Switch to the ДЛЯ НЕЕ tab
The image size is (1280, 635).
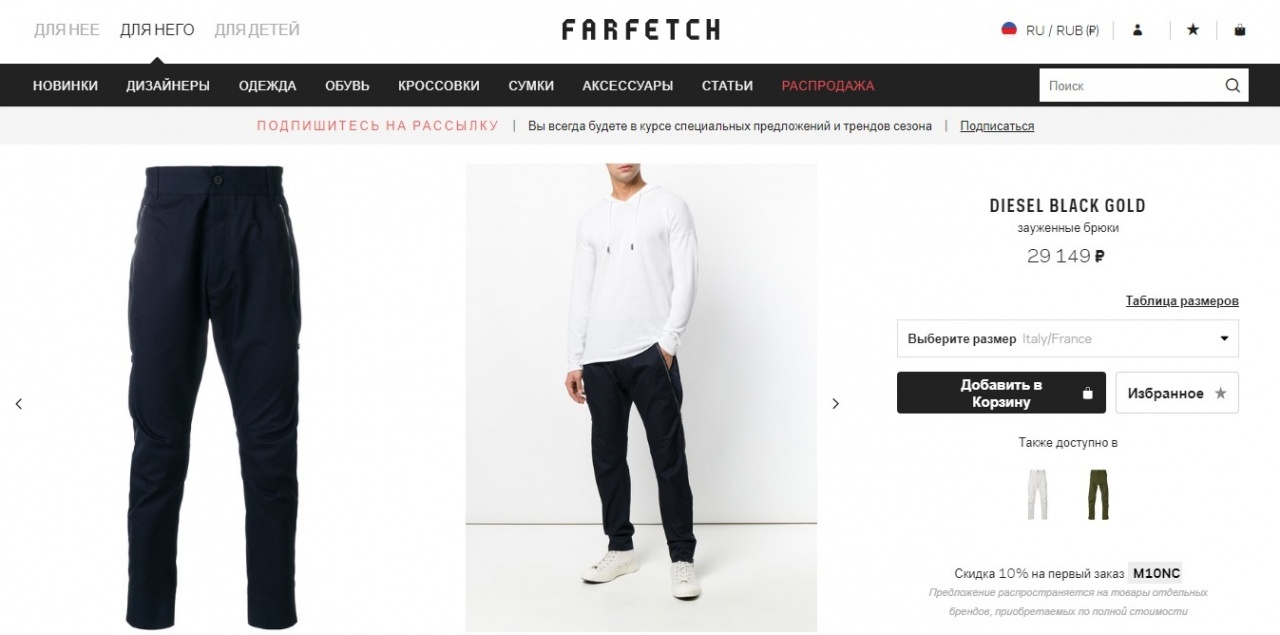66,30
